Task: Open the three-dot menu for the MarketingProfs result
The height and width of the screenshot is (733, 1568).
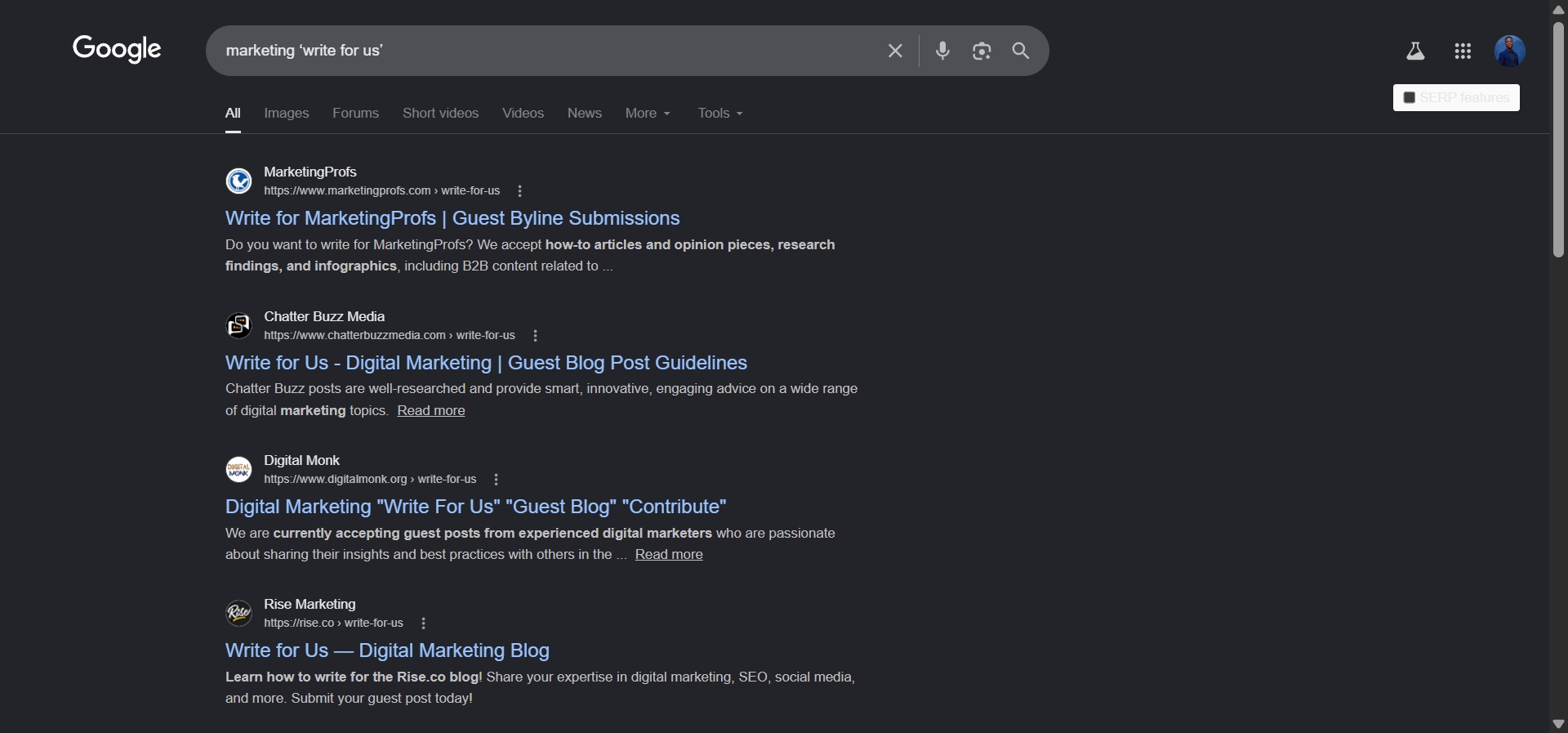Action: point(519,190)
